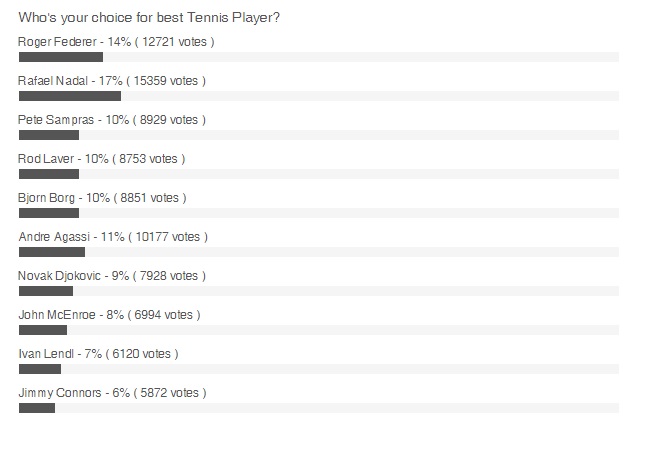This screenshot has height=458, width=668.
Task: Click Rod Laver's dark result bar
Action: (49, 174)
